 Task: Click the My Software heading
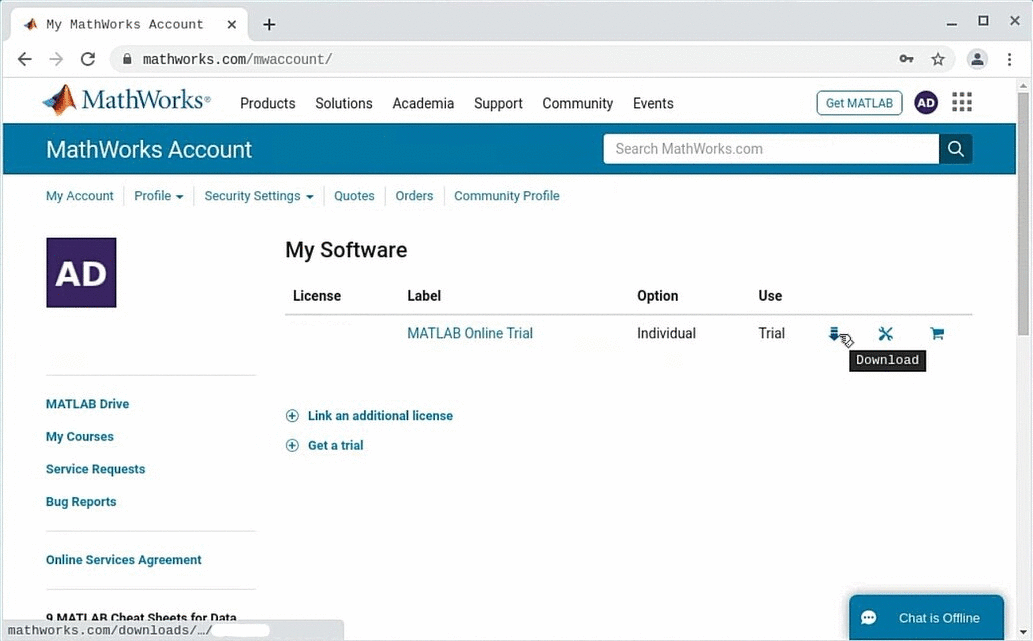(346, 250)
